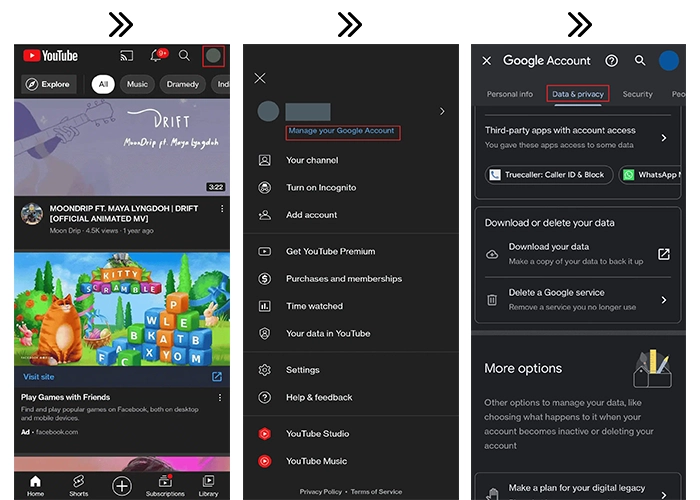Click Manage your Google Account link
Screen dimensions: 700x500
342,132
